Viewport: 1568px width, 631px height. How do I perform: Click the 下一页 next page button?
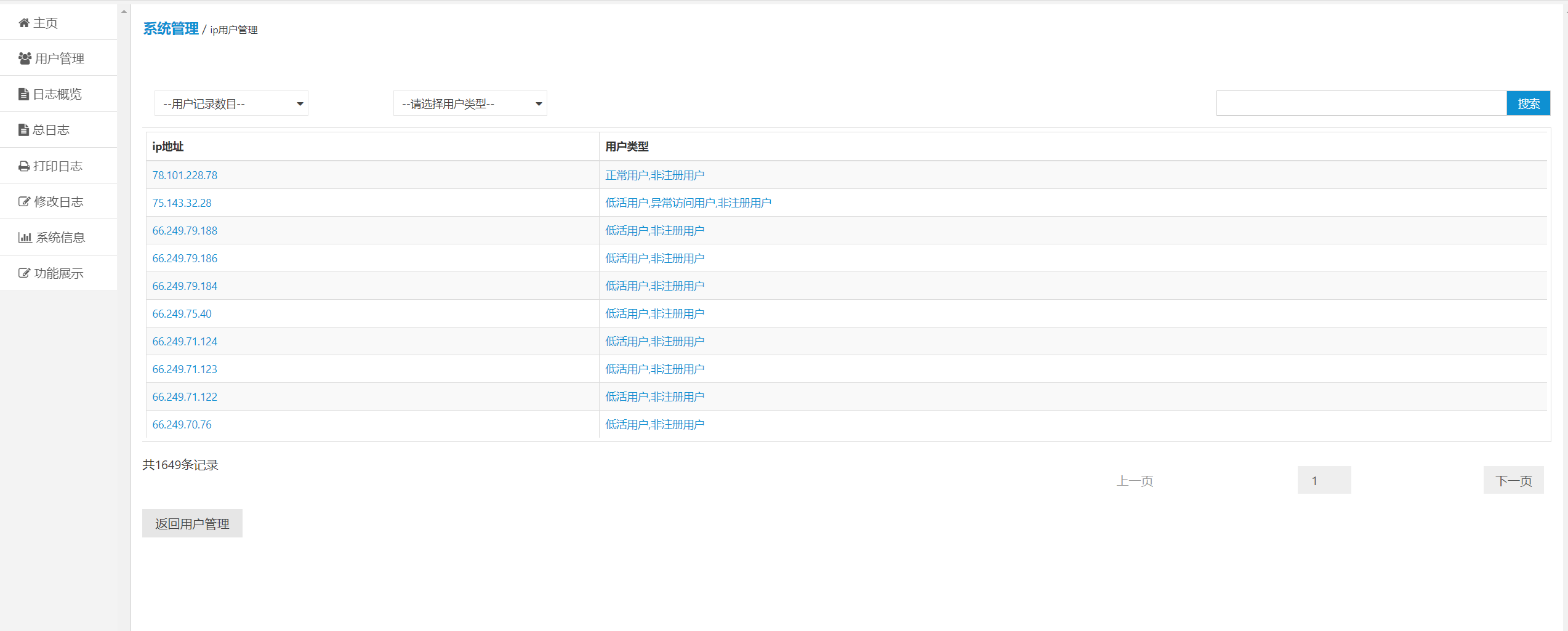pyautogui.click(x=1514, y=481)
